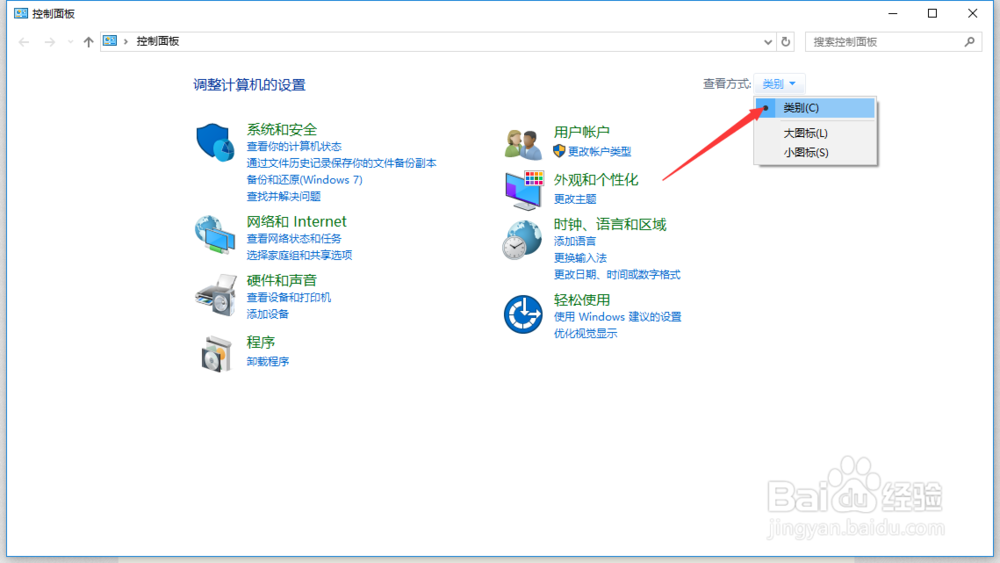Click the 搜索控制面板 search box
1000x563 pixels.
tap(893, 41)
